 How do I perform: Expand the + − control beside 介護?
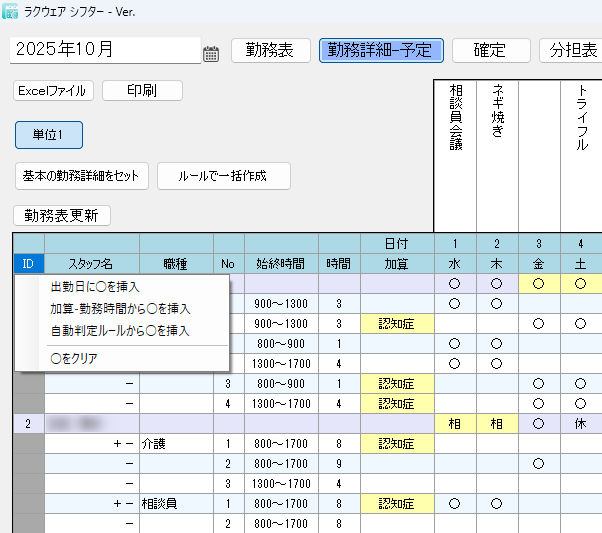tap(124, 442)
